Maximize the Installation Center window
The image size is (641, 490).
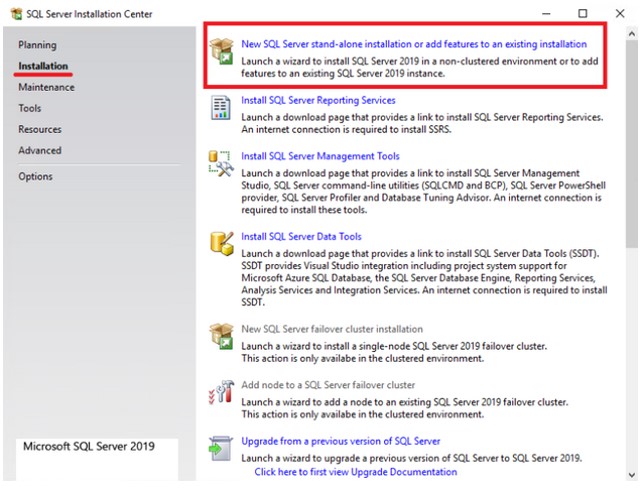(583, 14)
